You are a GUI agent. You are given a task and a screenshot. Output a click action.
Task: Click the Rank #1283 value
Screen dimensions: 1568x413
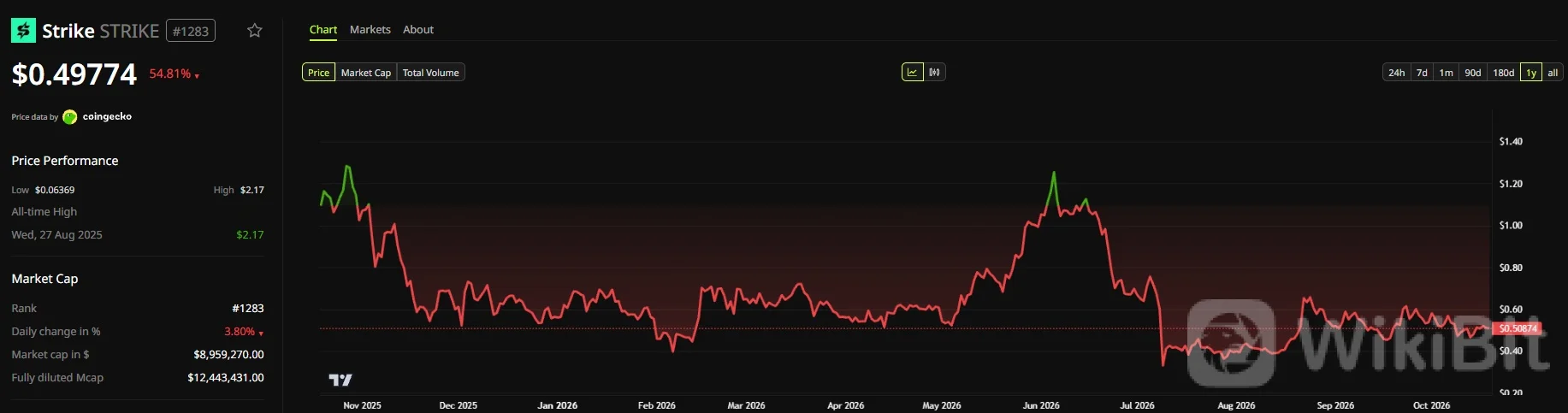pyautogui.click(x=248, y=309)
